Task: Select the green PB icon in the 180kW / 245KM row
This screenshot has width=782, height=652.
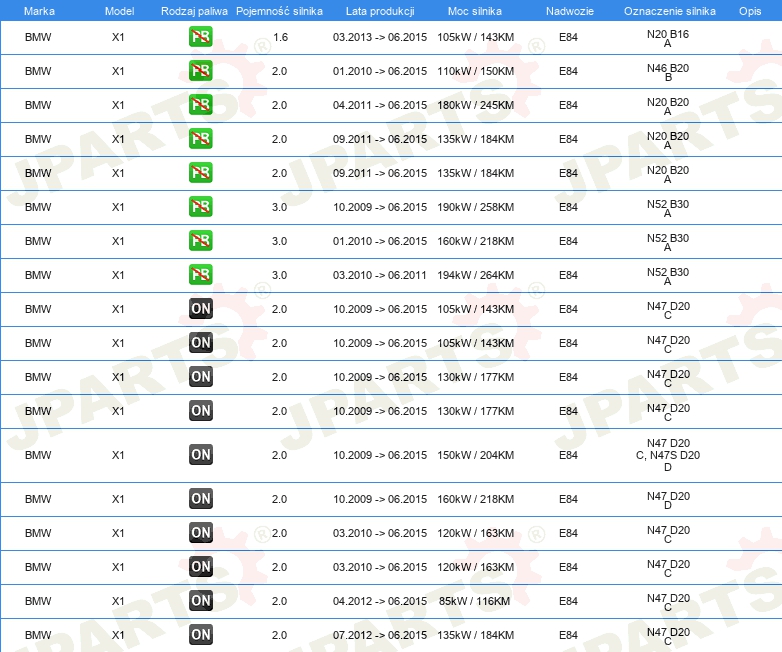Action: [200, 105]
